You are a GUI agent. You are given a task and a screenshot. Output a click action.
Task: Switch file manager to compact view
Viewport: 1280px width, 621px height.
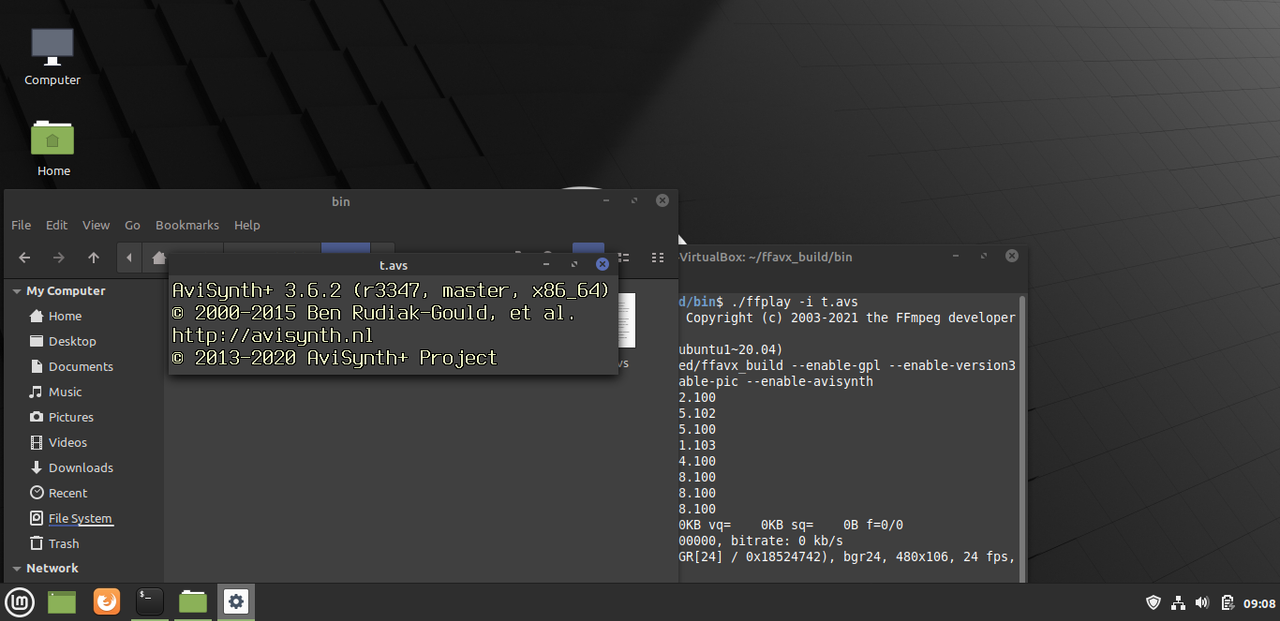(657, 257)
